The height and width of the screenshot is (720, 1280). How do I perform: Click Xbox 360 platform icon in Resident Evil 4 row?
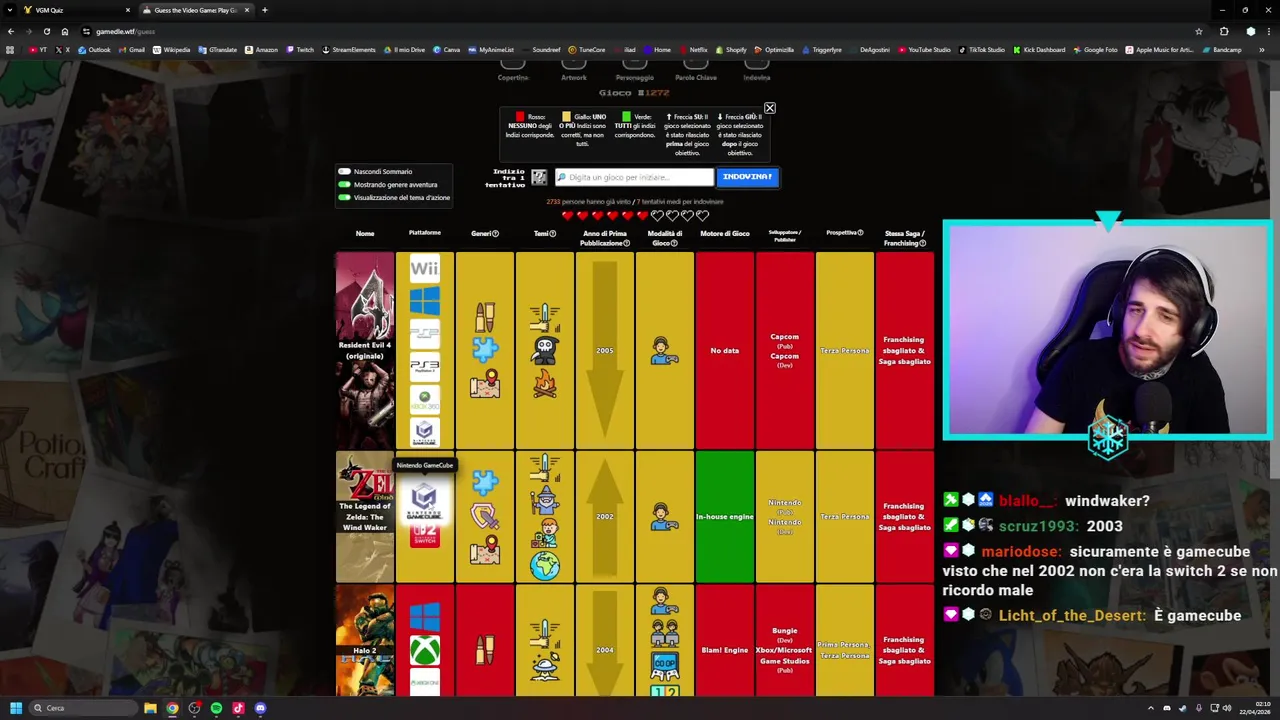(424, 399)
